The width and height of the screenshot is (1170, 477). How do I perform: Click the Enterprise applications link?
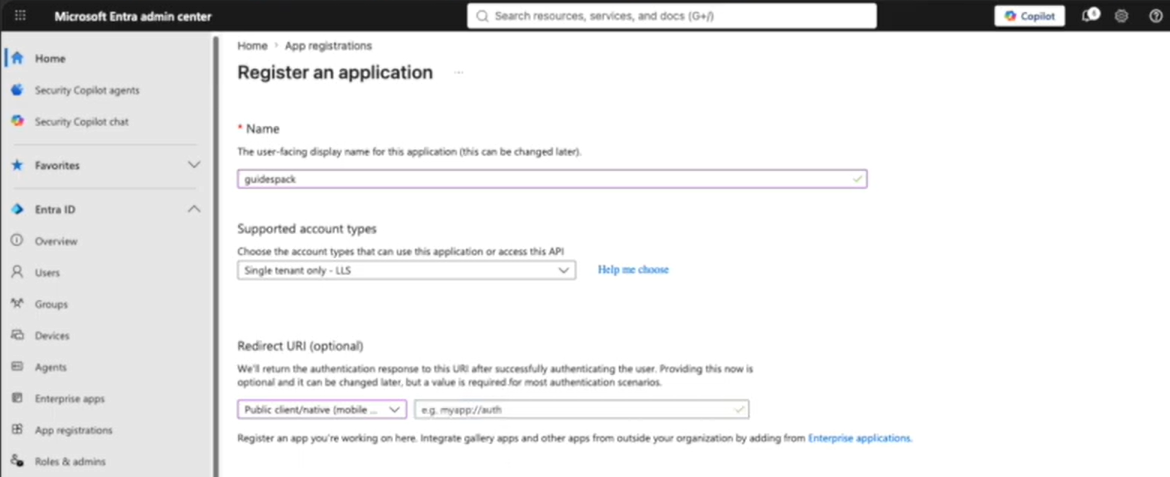tap(860, 438)
